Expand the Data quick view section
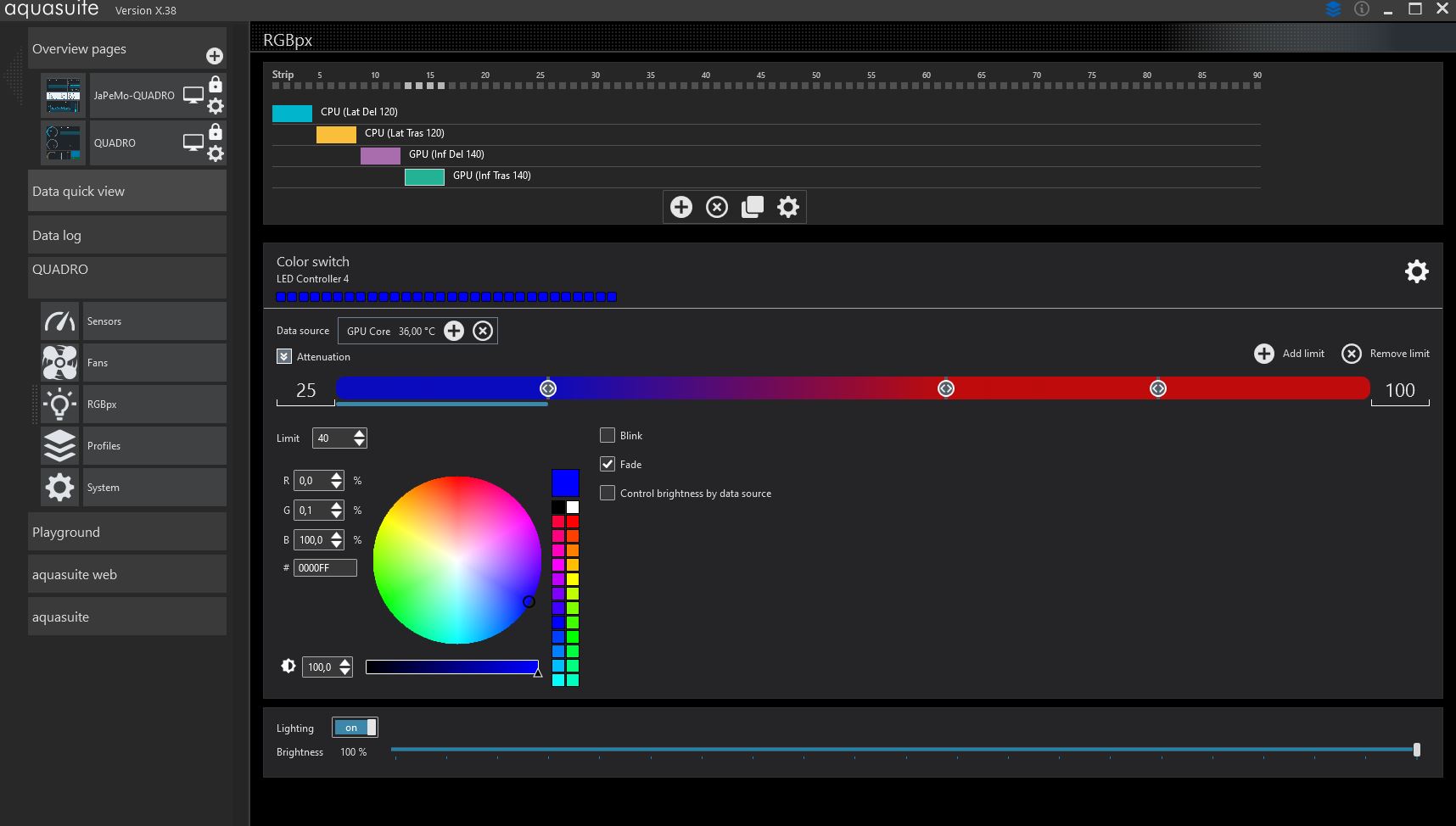Image resolution: width=1456 pixels, height=826 pixels. click(x=127, y=192)
